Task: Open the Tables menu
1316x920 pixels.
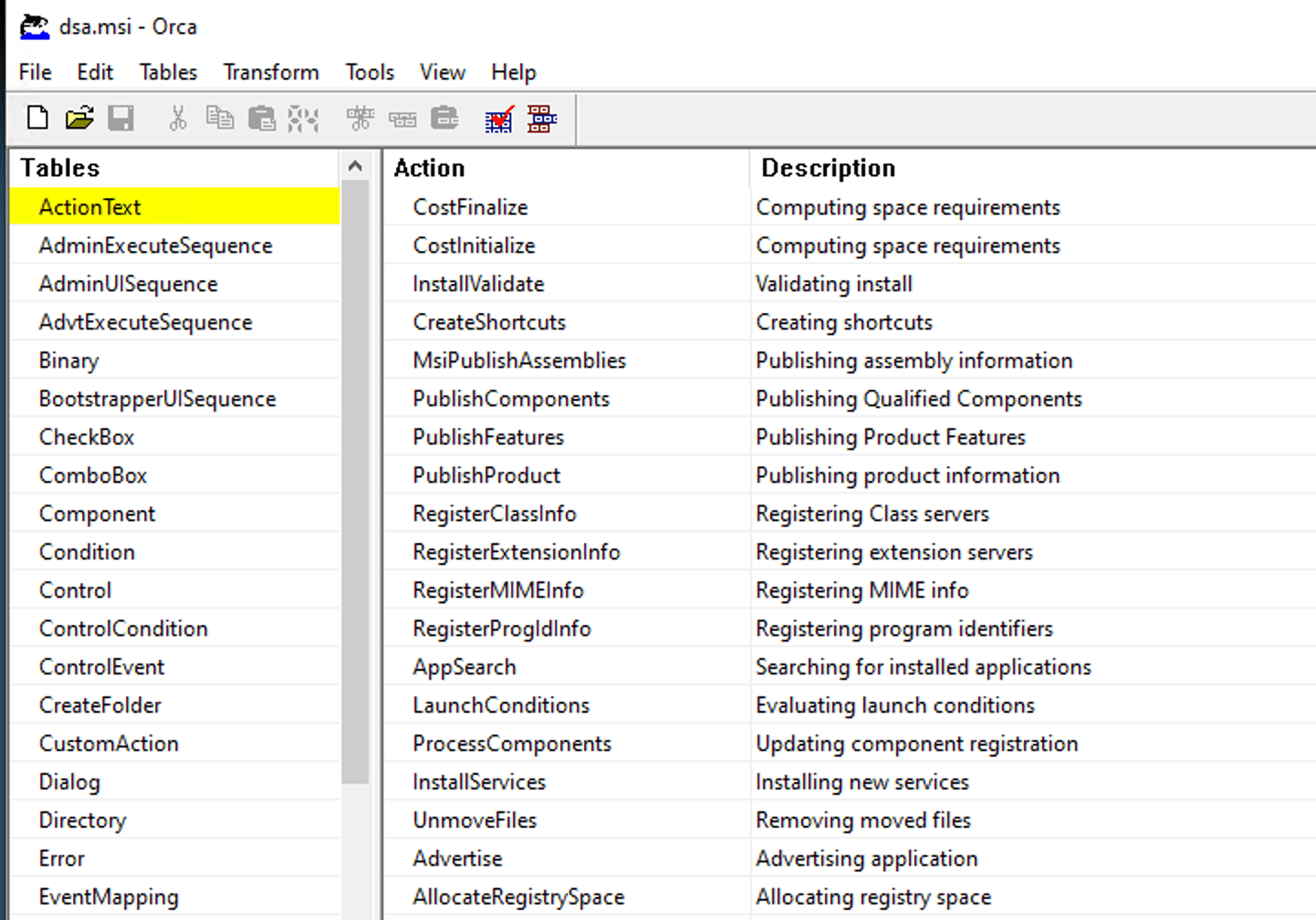Action: 168,72
